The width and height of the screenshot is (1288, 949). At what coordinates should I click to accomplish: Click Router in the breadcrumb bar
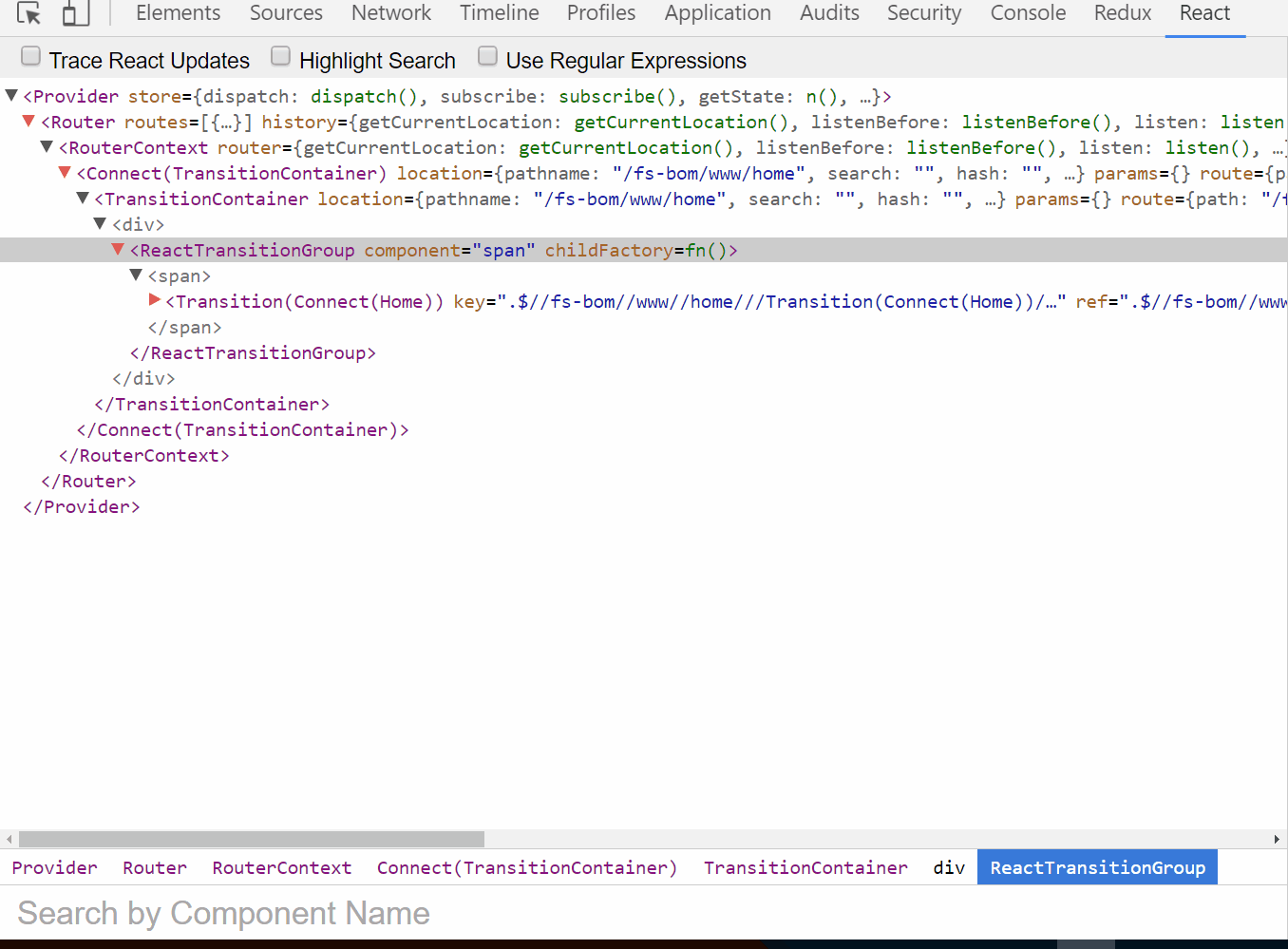pyautogui.click(x=155, y=867)
